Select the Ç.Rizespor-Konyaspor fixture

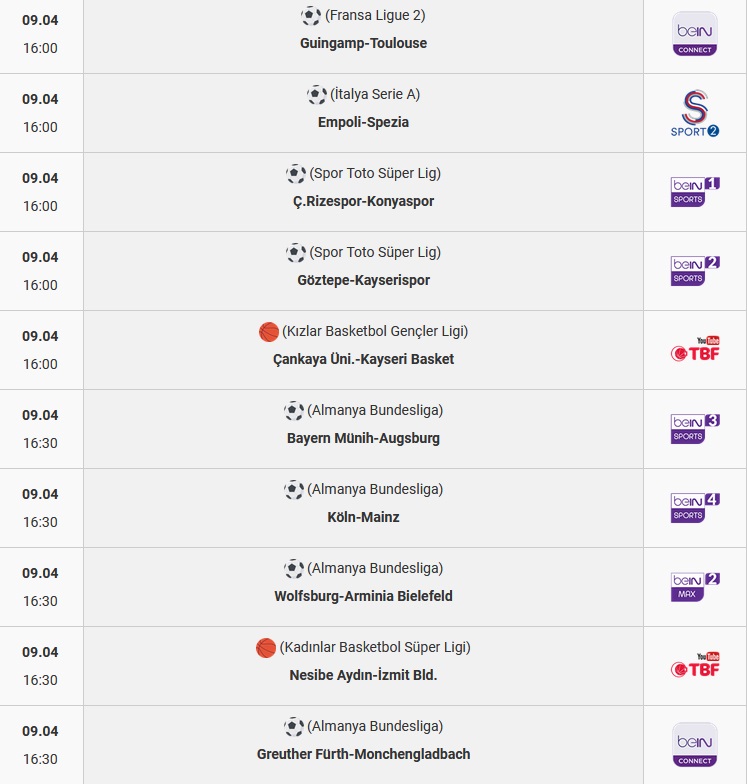tap(364, 201)
